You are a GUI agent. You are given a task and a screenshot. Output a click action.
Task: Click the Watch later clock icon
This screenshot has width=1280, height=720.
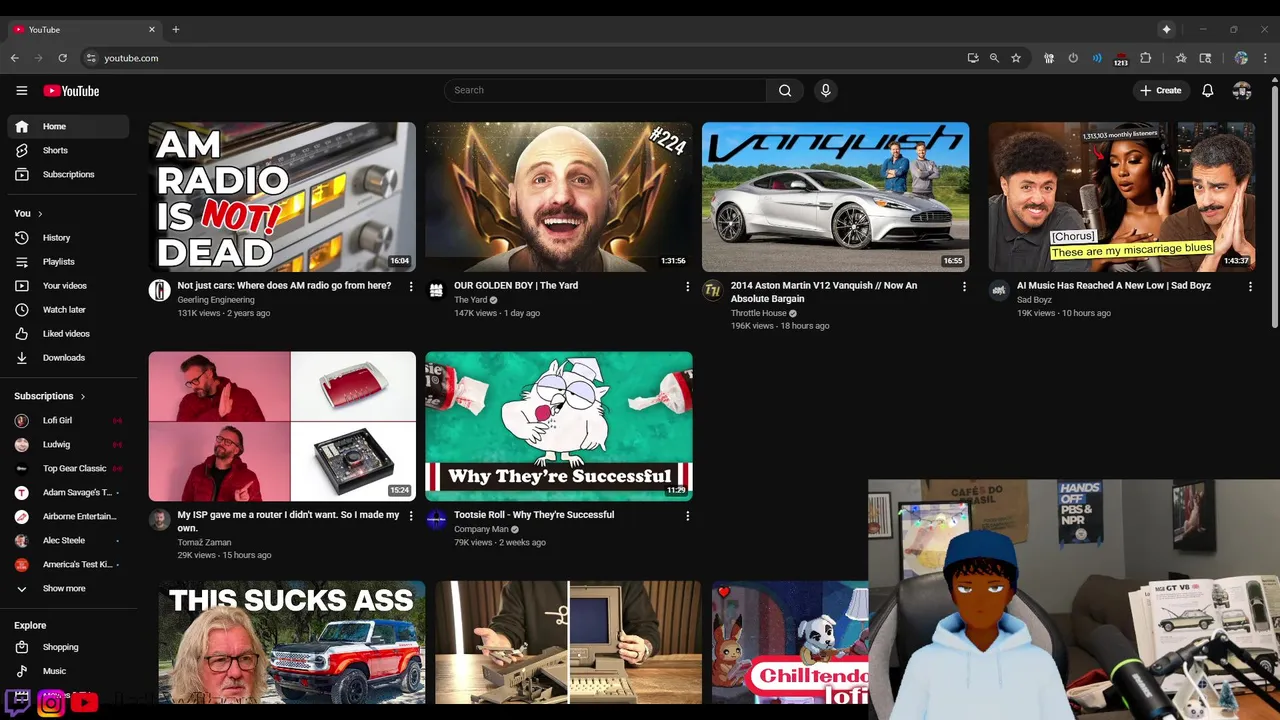click(x=22, y=310)
